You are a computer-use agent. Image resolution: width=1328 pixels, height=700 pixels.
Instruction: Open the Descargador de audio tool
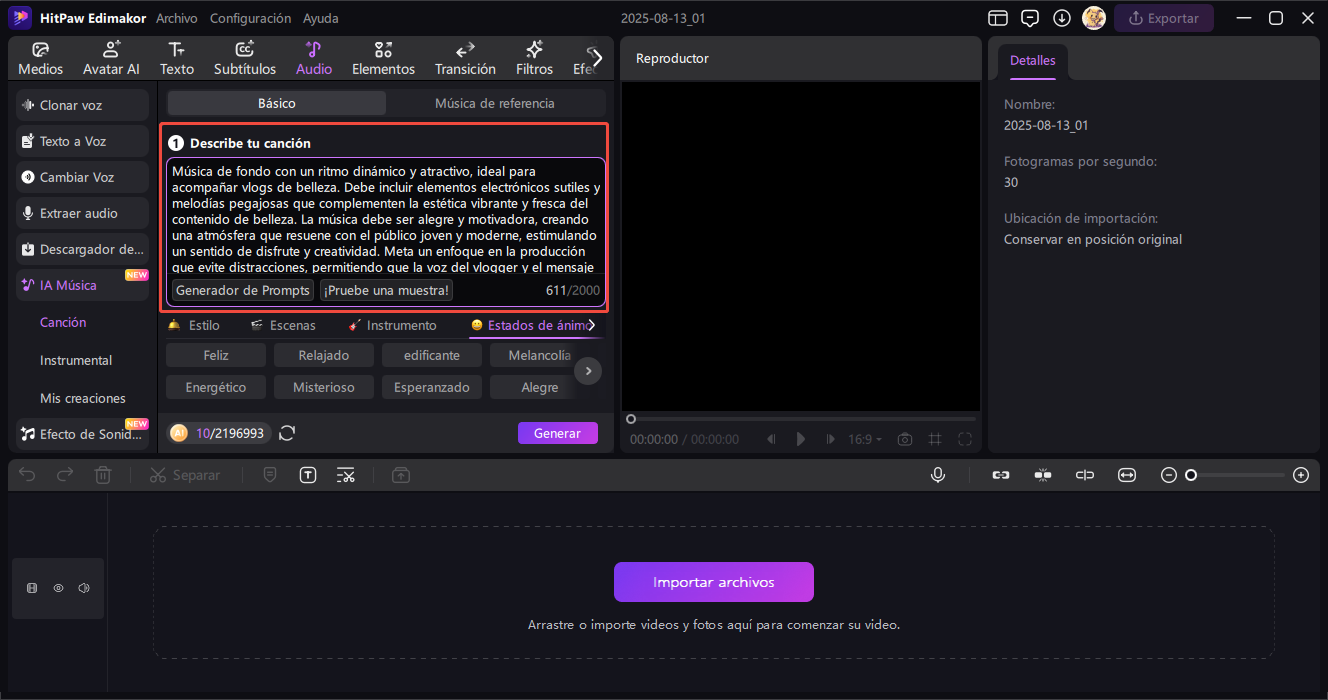(x=82, y=249)
